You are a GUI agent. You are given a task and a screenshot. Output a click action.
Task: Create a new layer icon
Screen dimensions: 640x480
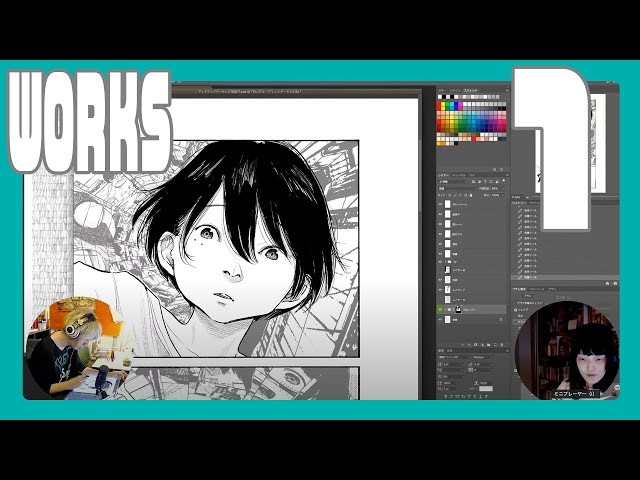tap(495, 345)
